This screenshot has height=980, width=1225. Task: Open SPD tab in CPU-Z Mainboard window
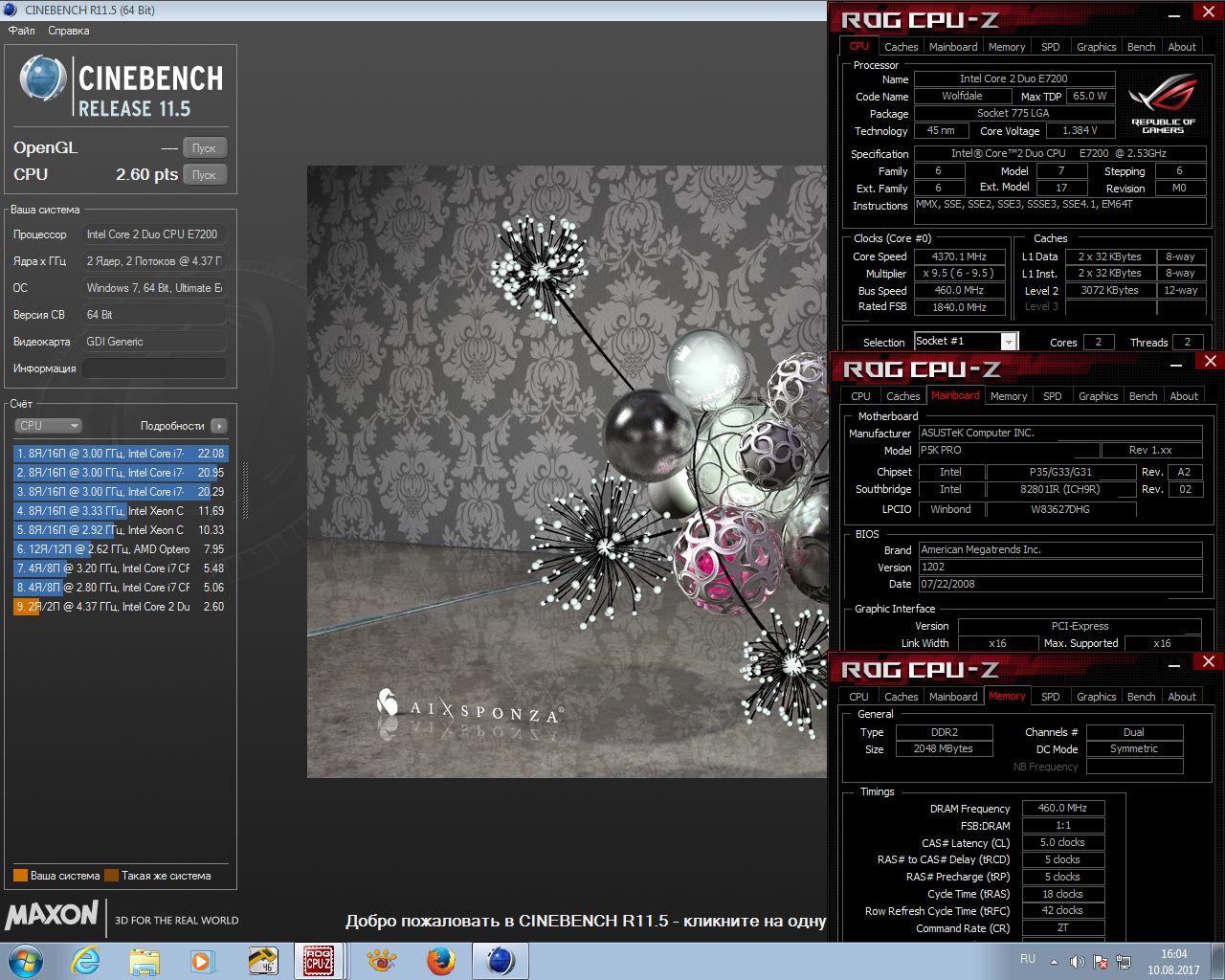(x=1052, y=396)
